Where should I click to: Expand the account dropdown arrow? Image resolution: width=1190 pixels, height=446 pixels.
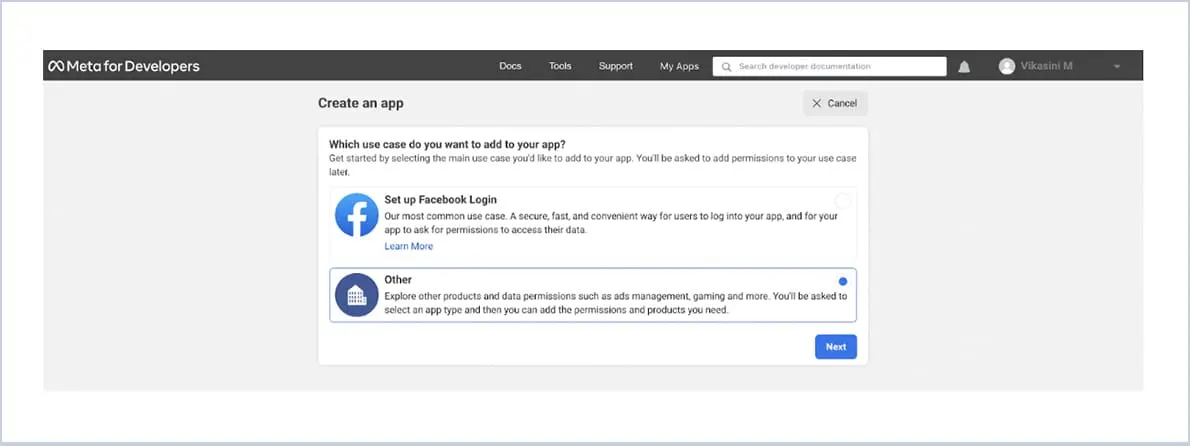1117,67
